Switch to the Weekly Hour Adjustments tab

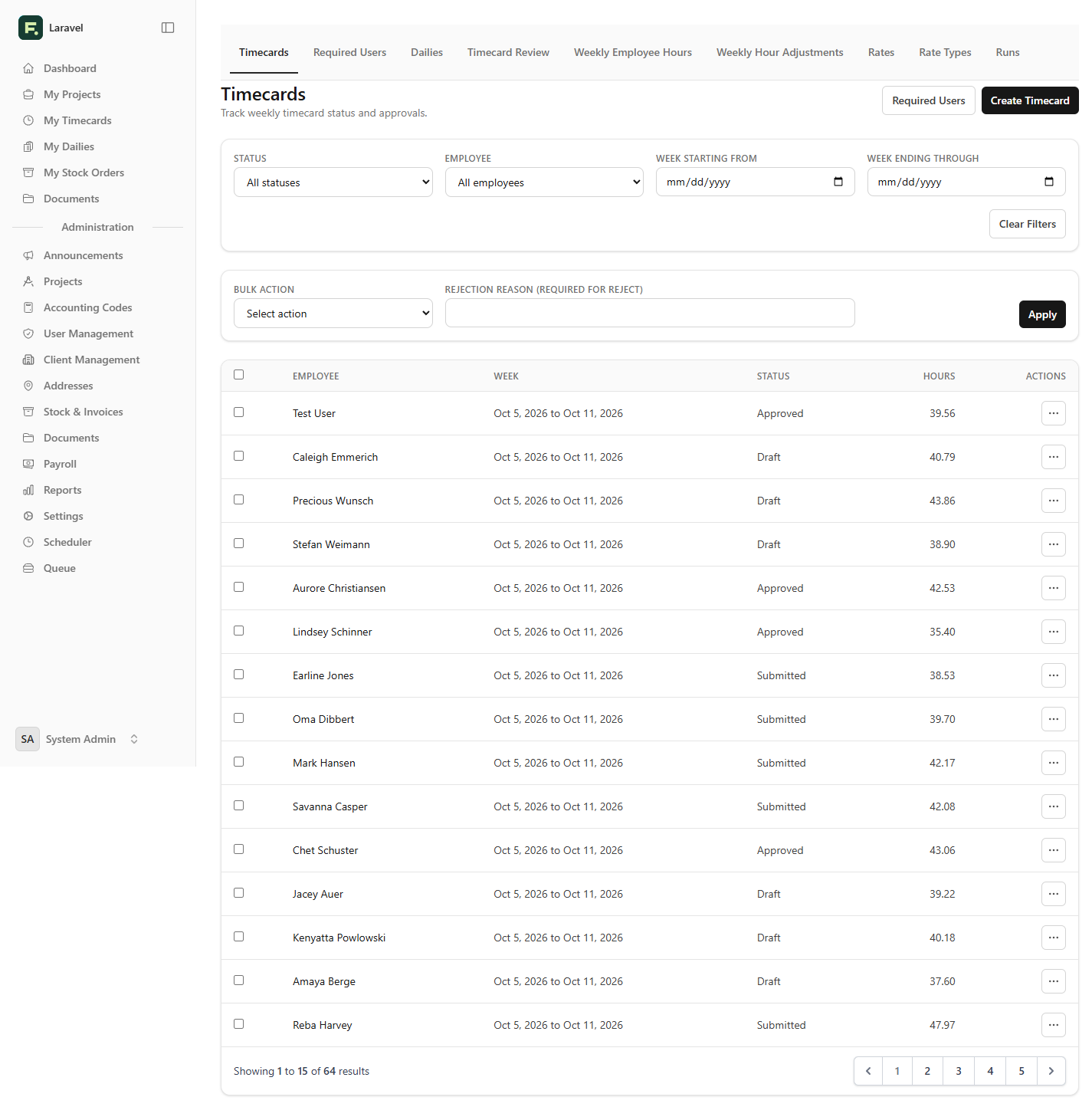point(780,52)
